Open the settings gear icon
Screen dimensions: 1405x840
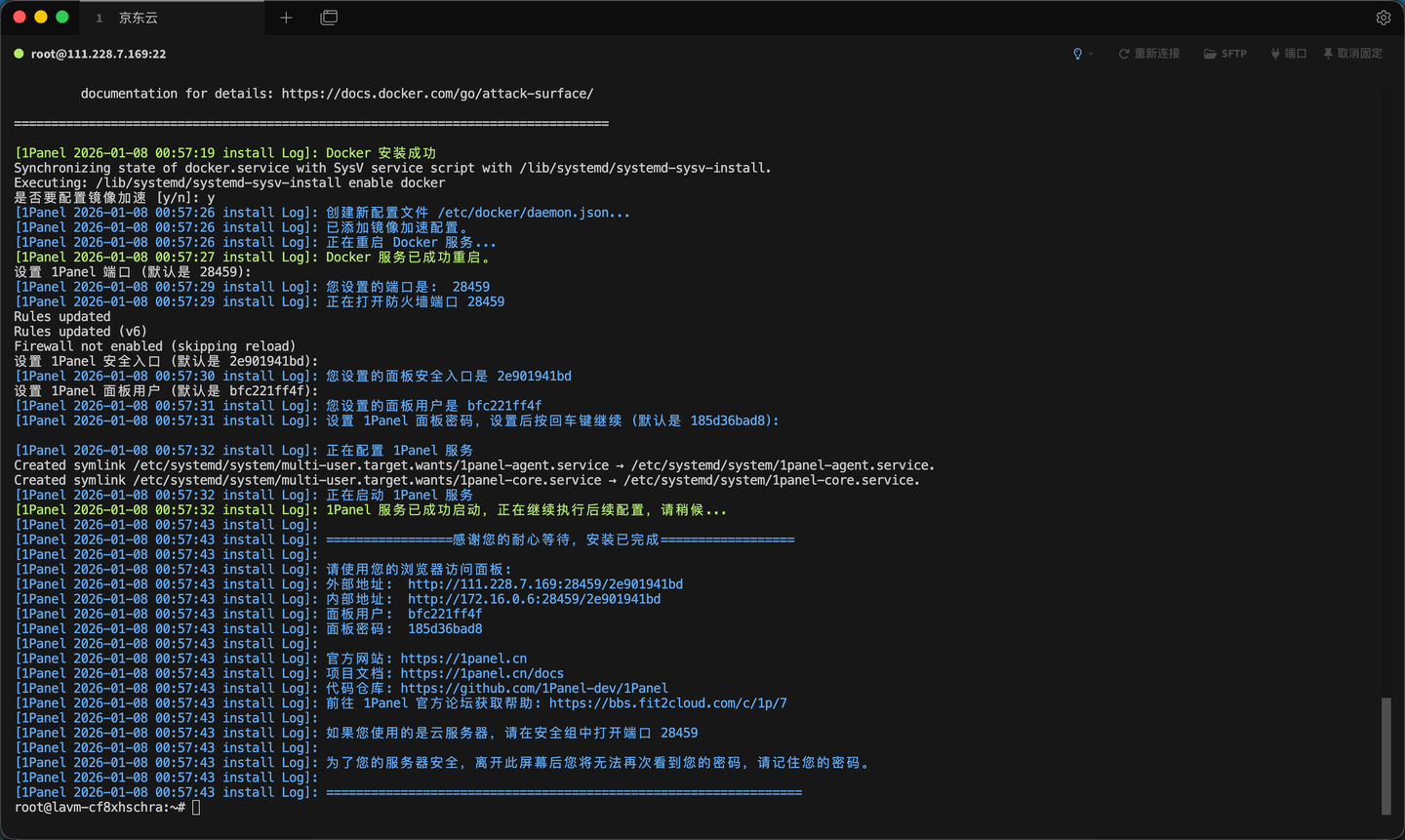[x=1383, y=18]
